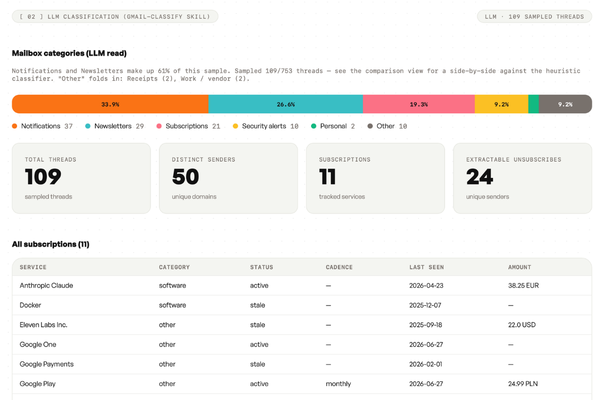Click the active status in Anthropic Claude row
The width and height of the screenshot is (600, 400).
pos(259,286)
